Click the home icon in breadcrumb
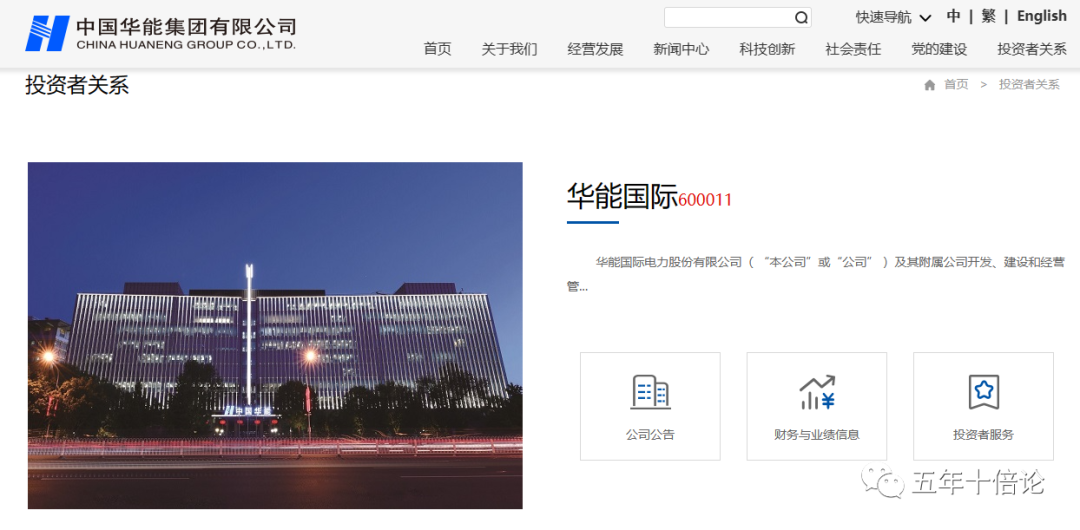The image size is (1080, 530). pos(930,85)
